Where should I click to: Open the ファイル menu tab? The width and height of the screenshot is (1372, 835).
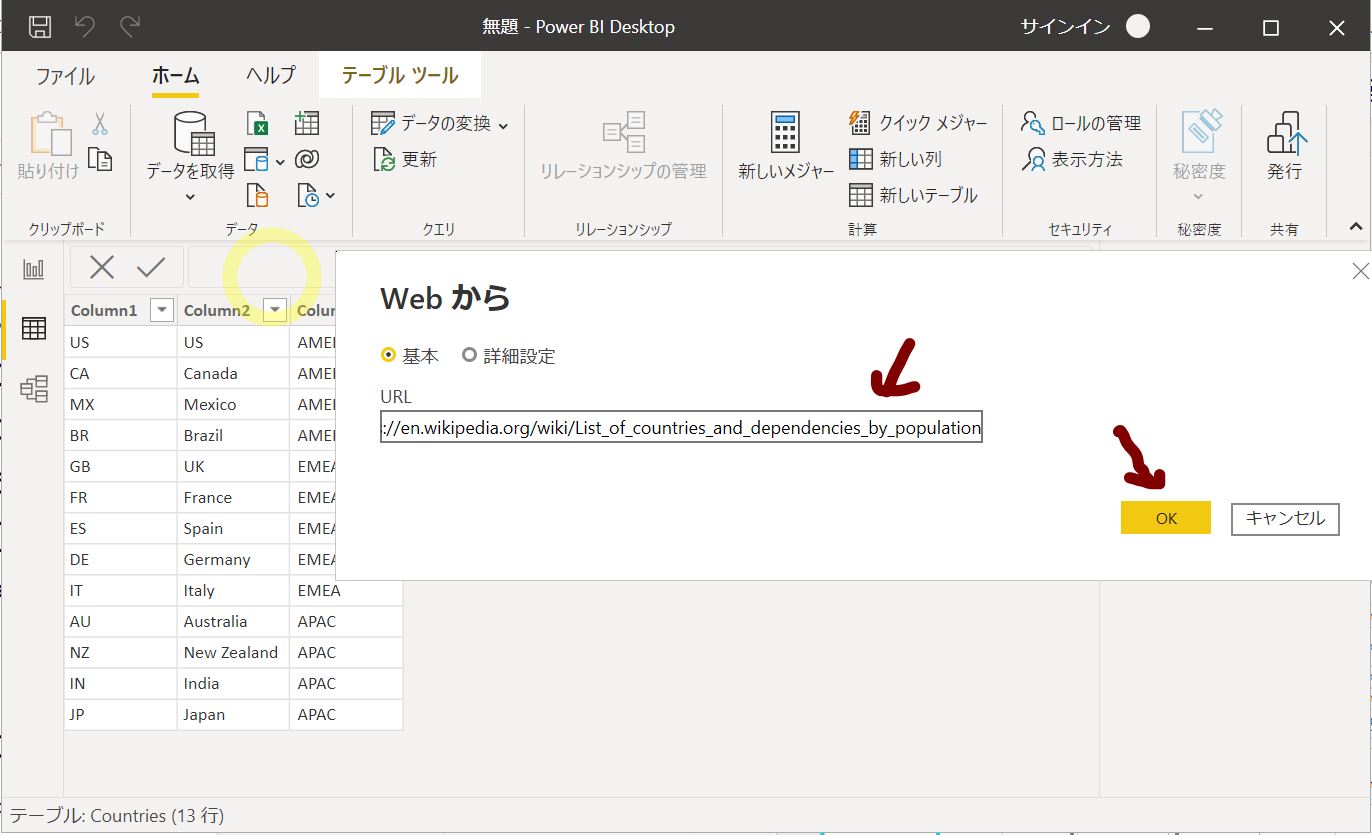(x=65, y=76)
